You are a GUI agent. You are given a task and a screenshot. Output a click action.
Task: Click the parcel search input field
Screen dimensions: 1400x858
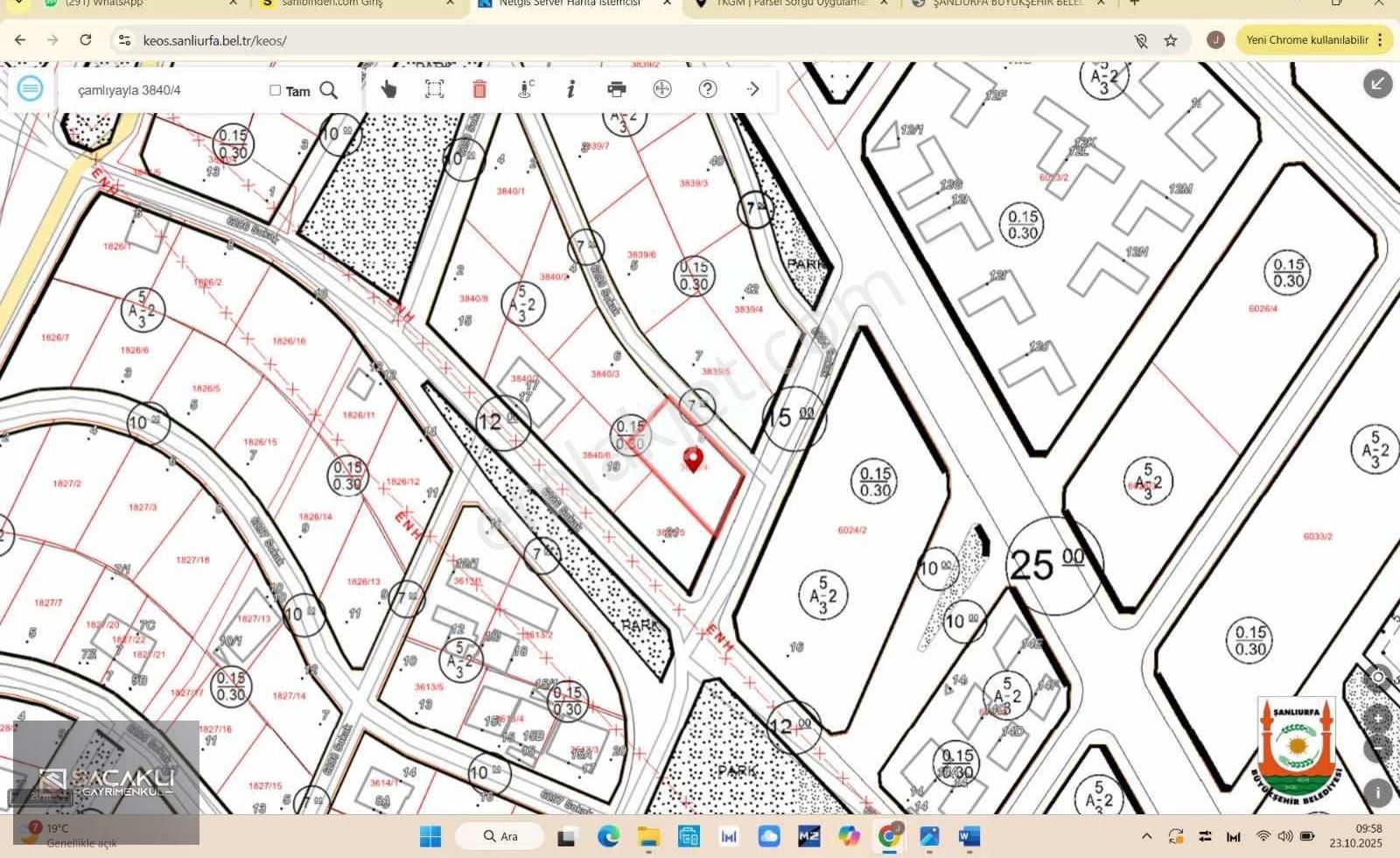(166, 90)
